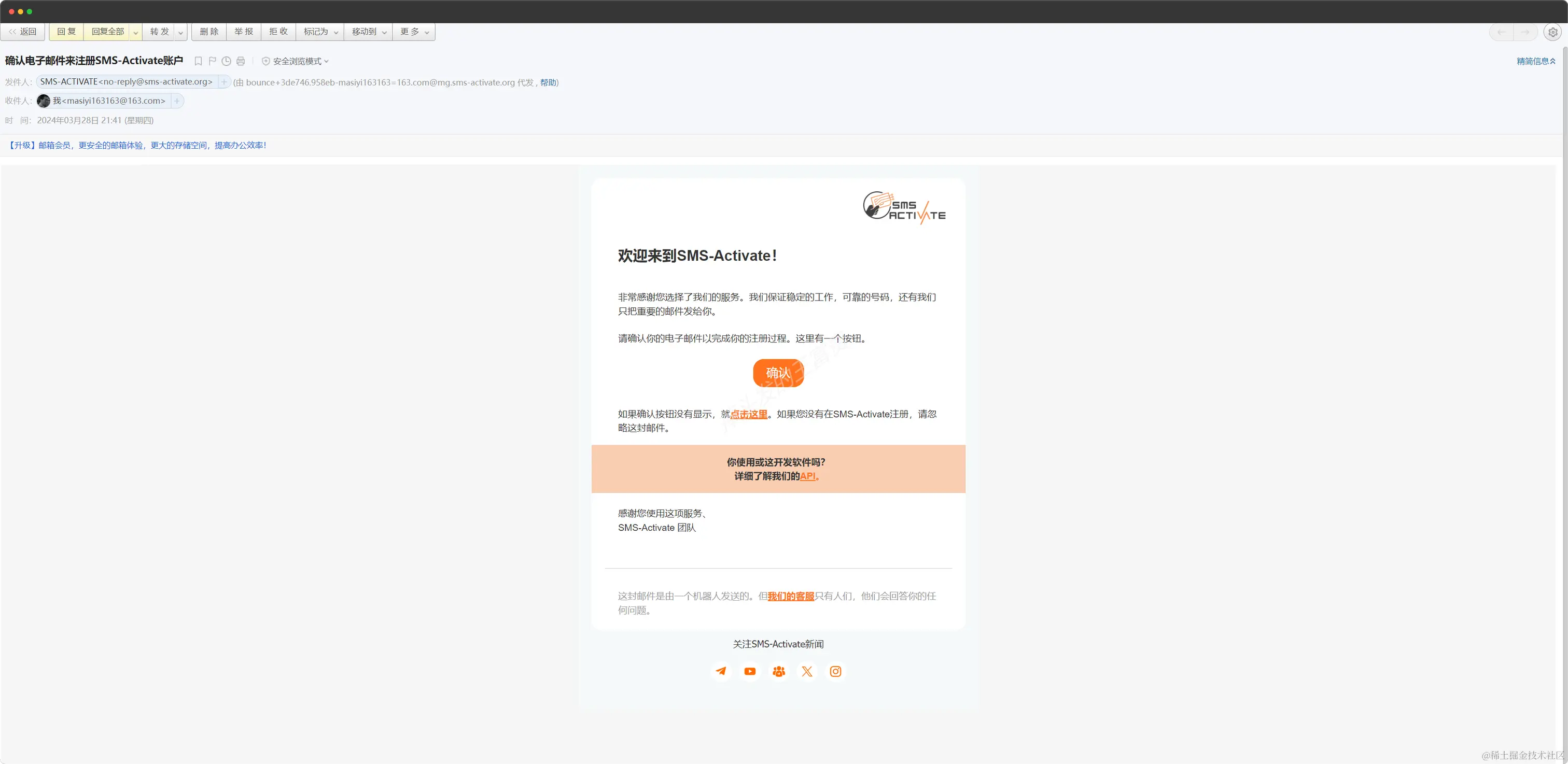
Task: Click the SMS-Activate logo
Action: pos(904,207)
